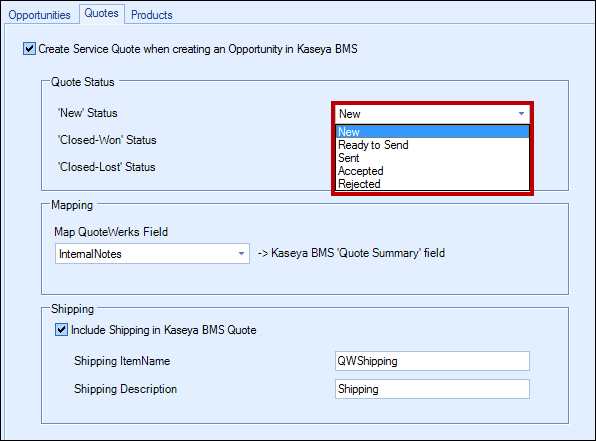Screen dimensions: 596x441
Task: Collapse the 'New' Status dropdown arrow
Action: pyautogui.click(x=521, y=114)
